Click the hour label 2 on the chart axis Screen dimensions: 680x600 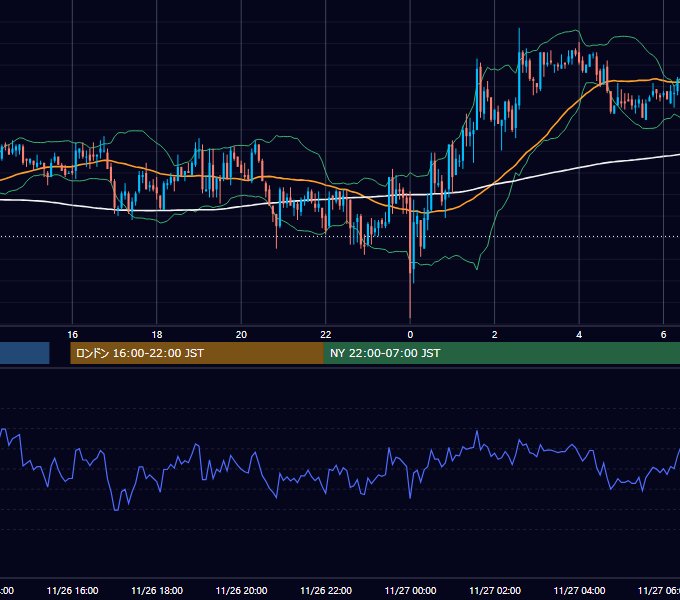coord(494,335)
